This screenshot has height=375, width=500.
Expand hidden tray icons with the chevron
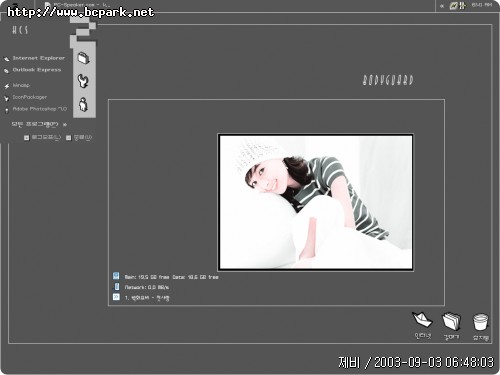pos(442,6)
